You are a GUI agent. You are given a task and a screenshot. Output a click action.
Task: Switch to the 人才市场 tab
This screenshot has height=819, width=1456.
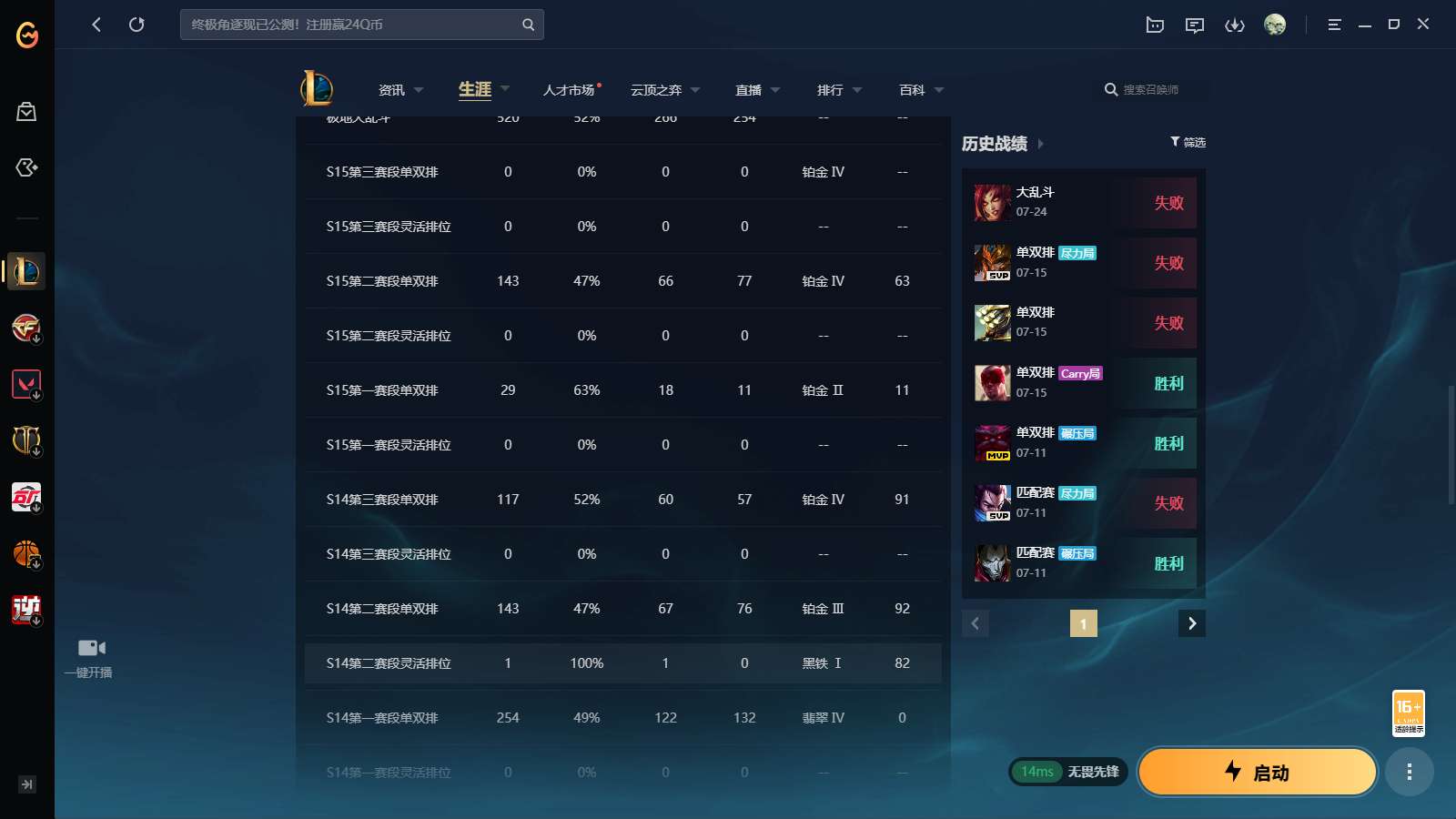[x=570, y=90]
